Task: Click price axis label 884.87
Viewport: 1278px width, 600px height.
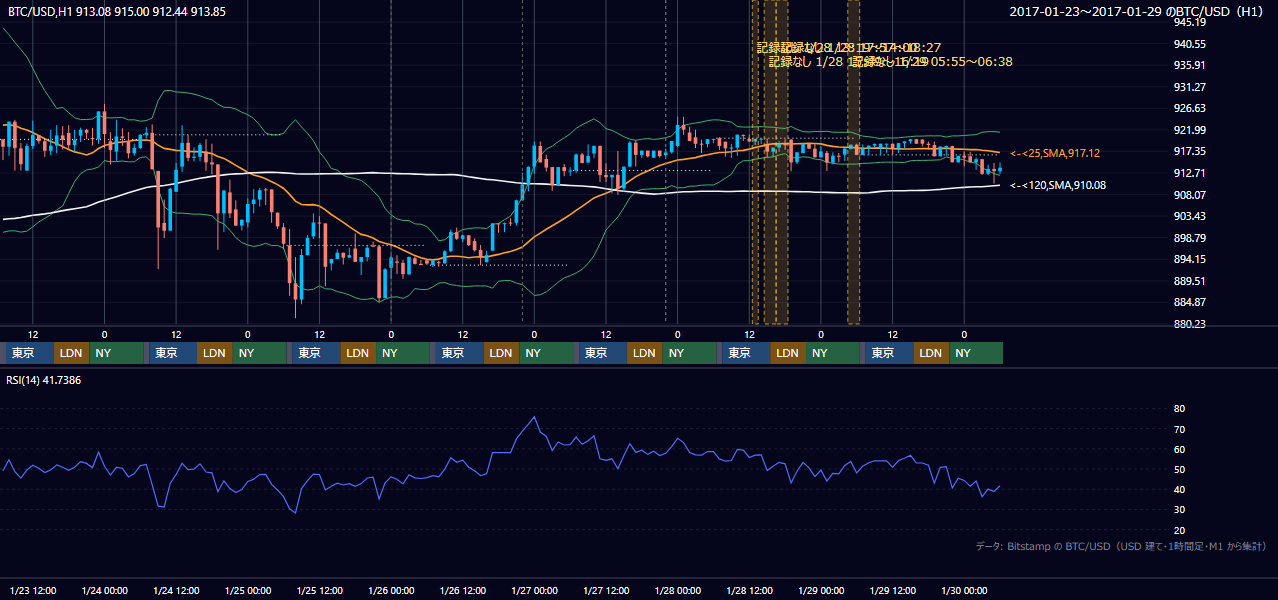Action: click(1189, 302)
